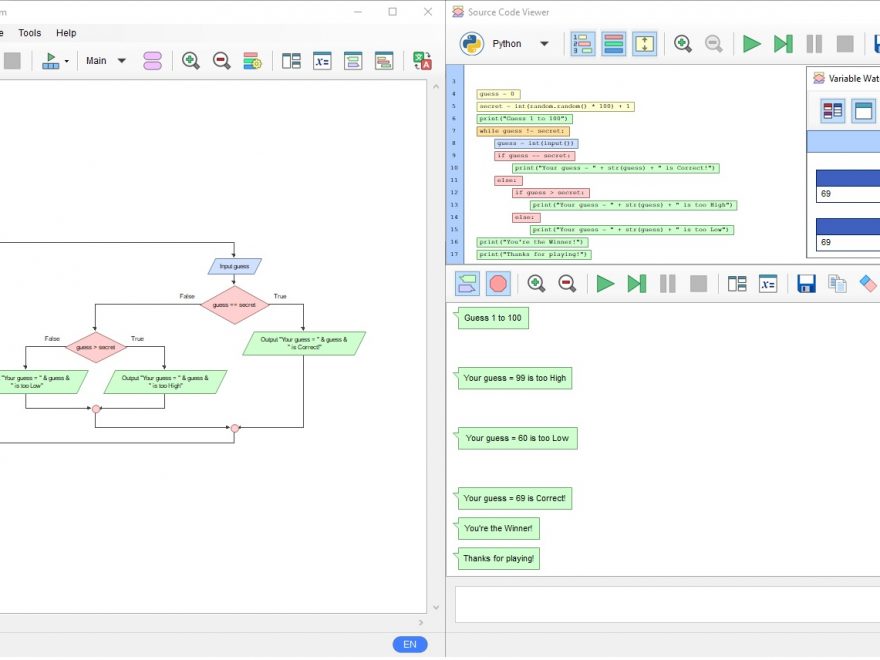Click the pink Add Function shape icon
The width and height of the screenshot is (880, 660).
tap(152, 61)
